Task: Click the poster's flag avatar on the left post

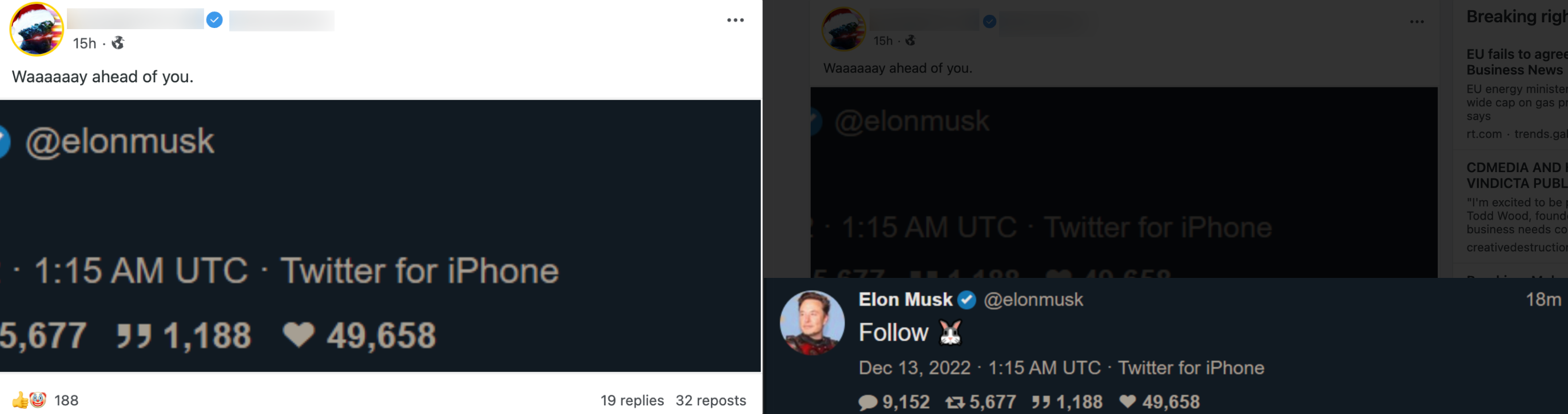Action: click(37, 29)
